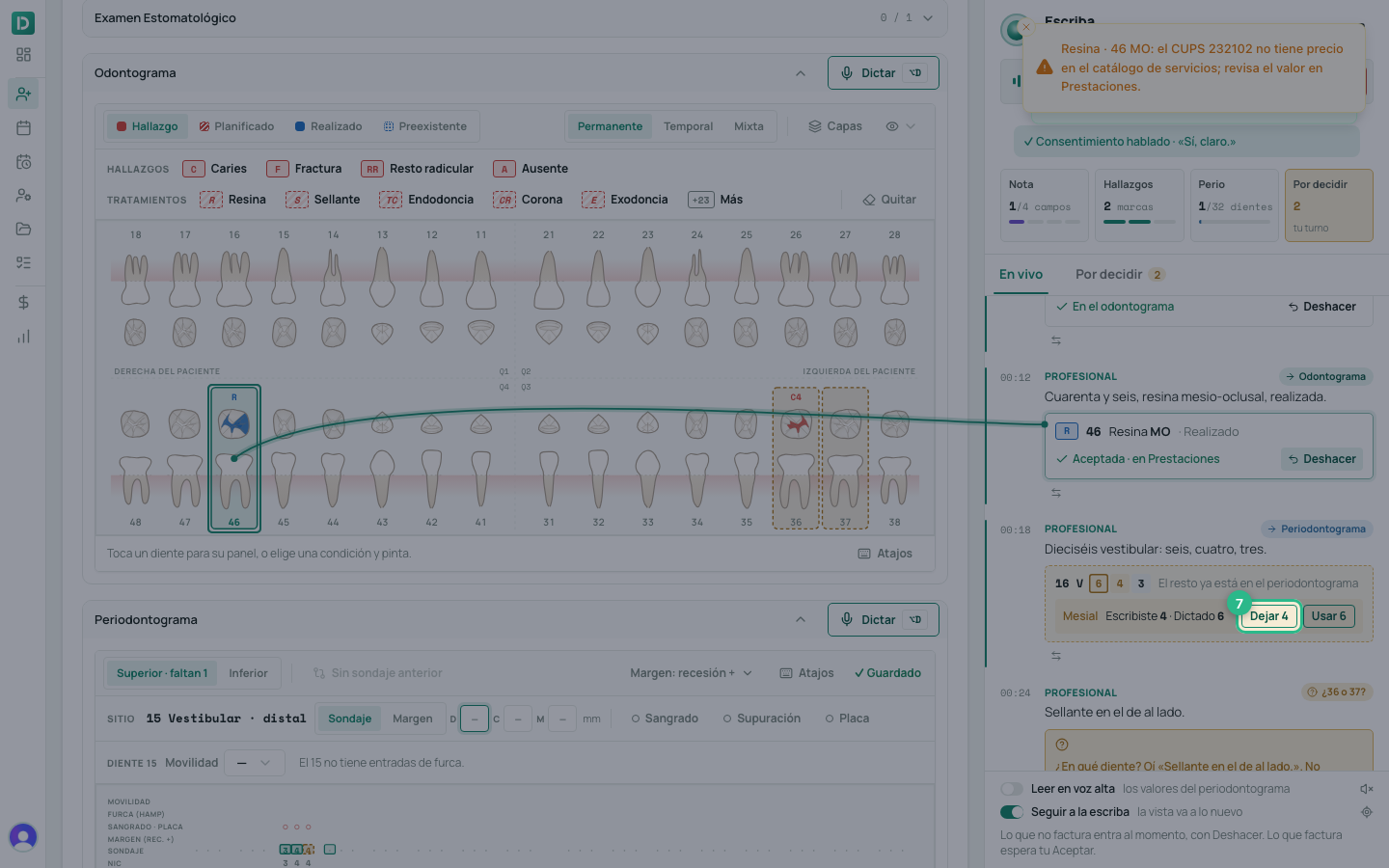Click the target icon beside Seguir a la escriba
Viewport: 1389px width, 868px height.
coord(1366,812)
